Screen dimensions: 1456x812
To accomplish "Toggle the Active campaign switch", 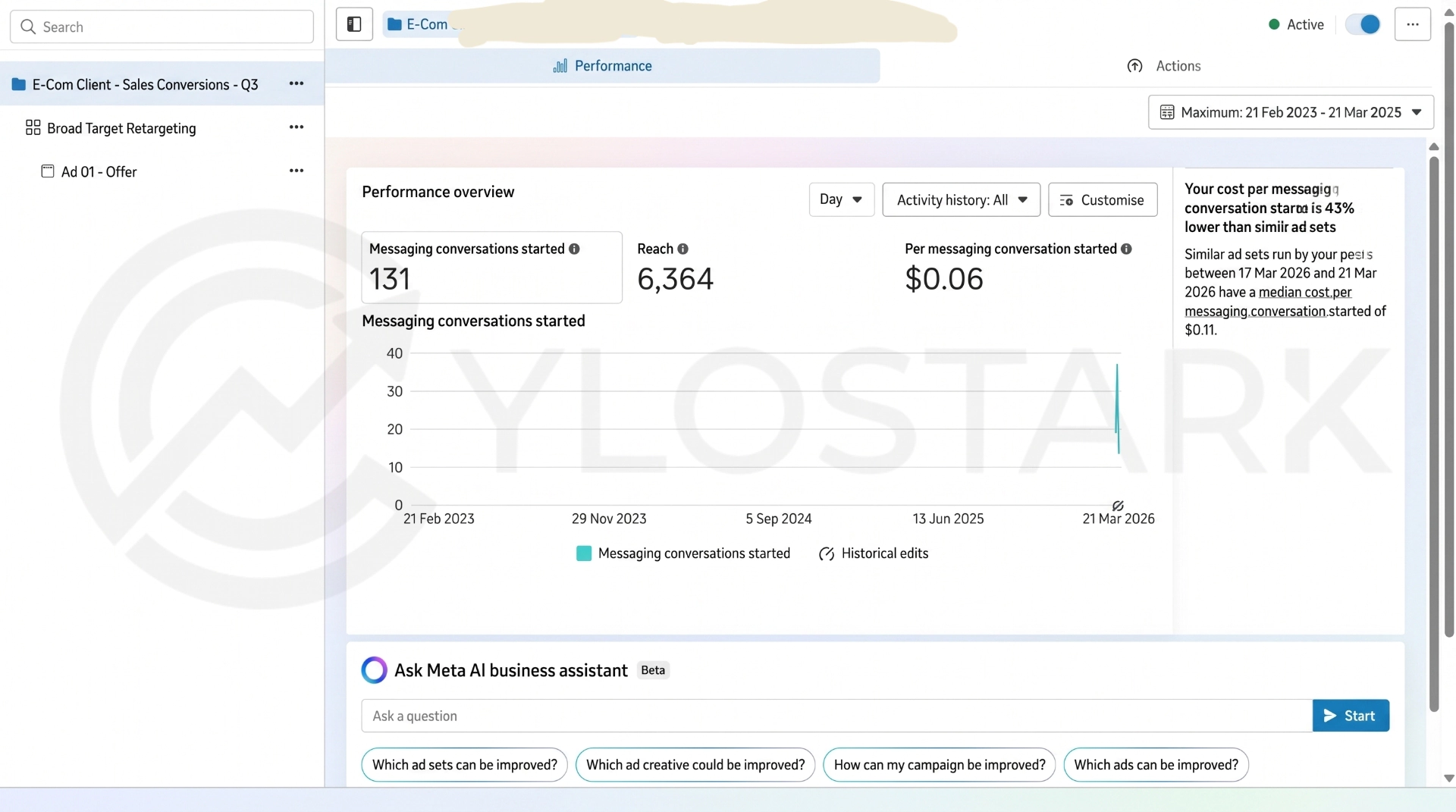I will coord(1363,24).
